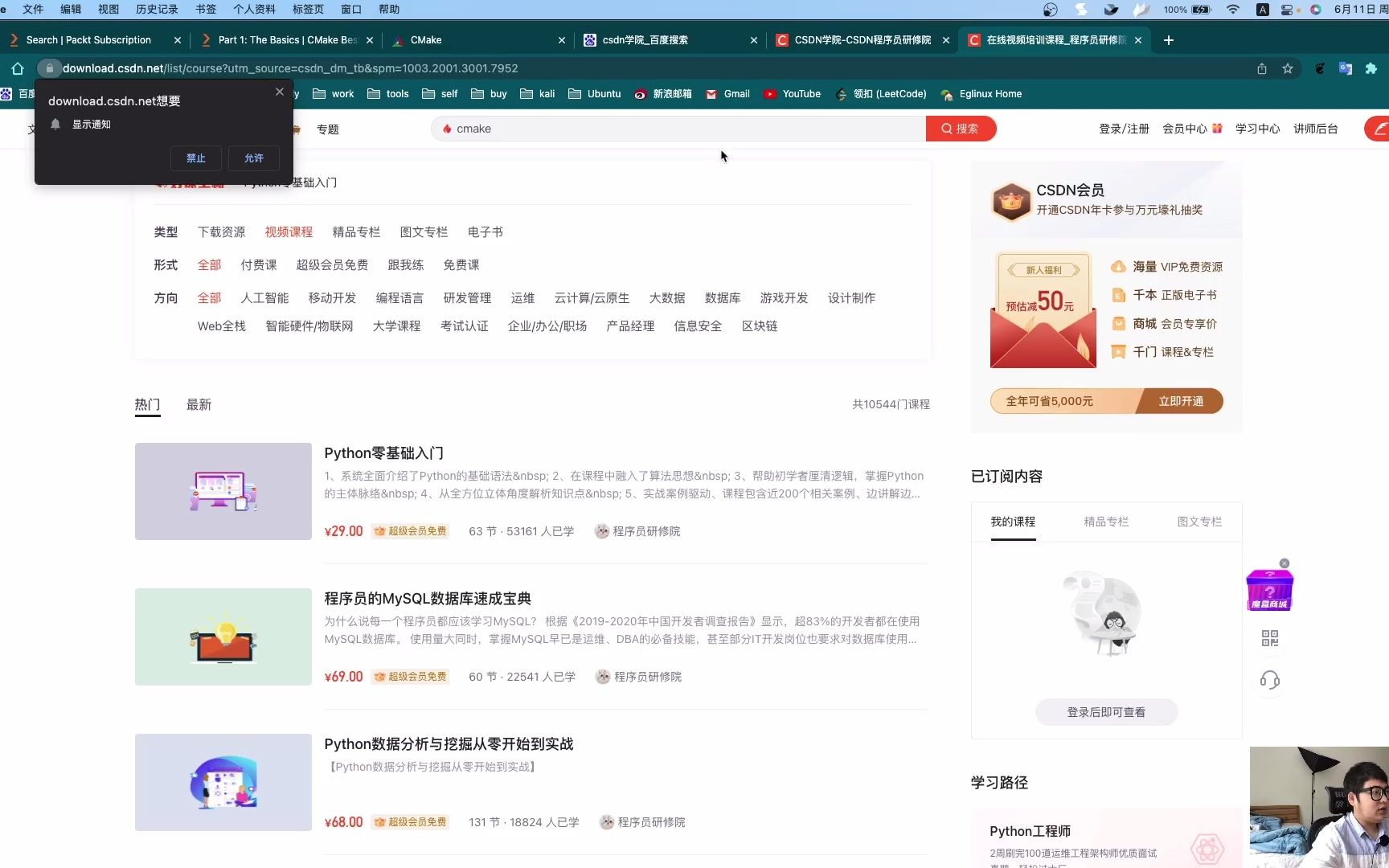This screenshot has width=1389, height=868.
Task: Open the kali bookmark folder
Action: tap(538, 94)
